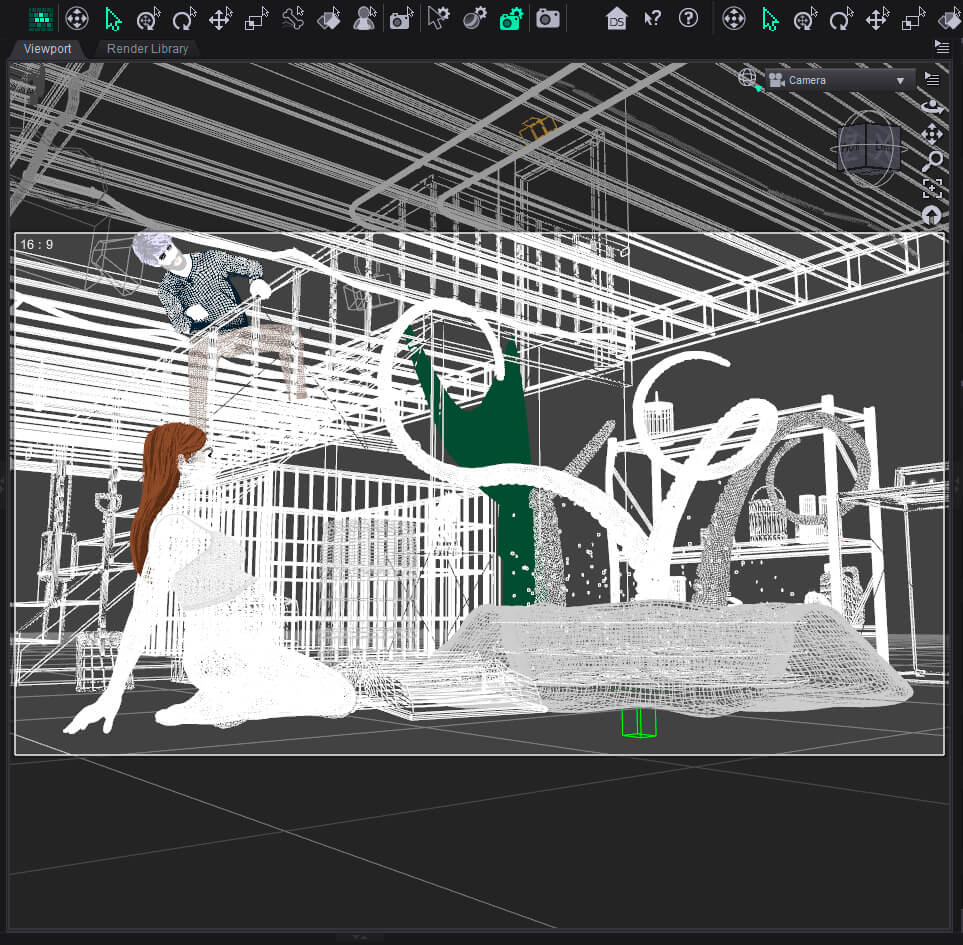963x945 pixels.
Task: Open Help via the circled question mark
Action: click(688, 18)
